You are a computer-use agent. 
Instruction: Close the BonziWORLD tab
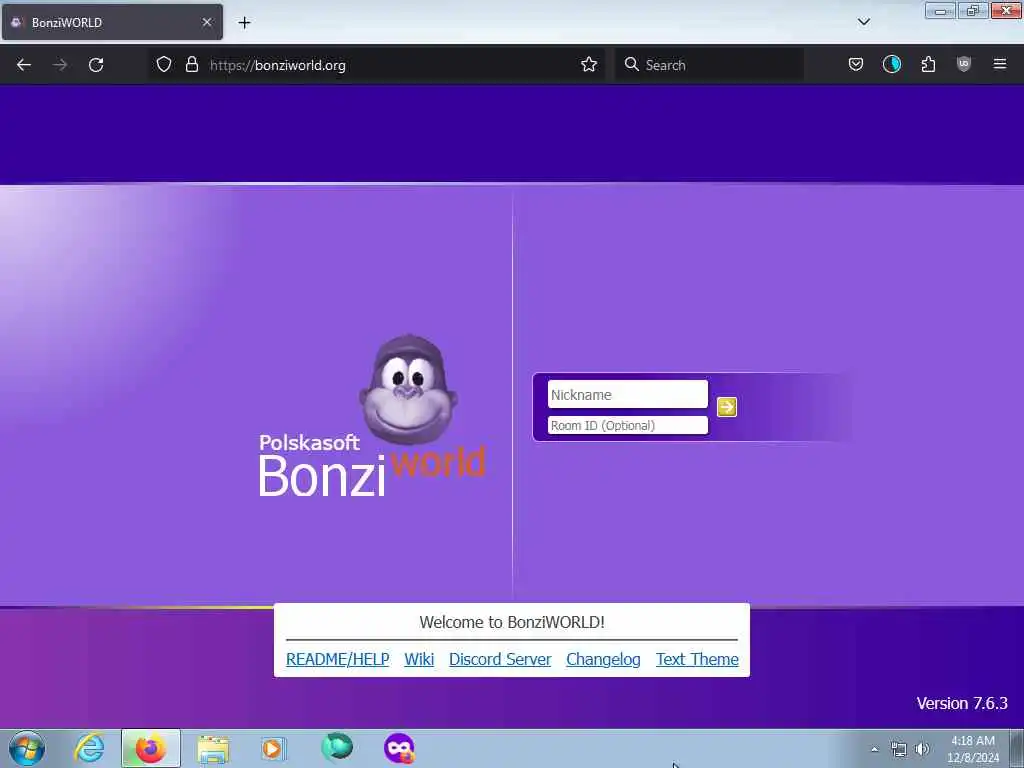tap(206, 22)
